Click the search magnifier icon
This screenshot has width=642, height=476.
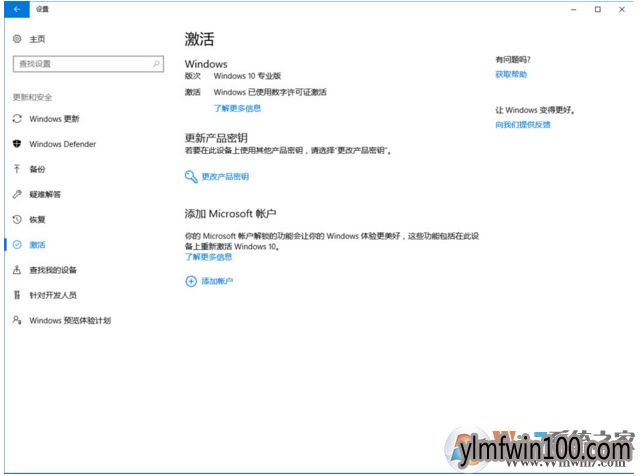tap(156, 64)
